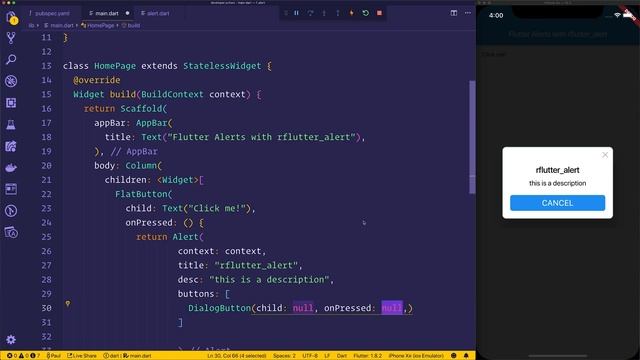Click the selected null after onPressed
Image resolution: width=640 pixels, height=360 pixels.
[392, 308]
